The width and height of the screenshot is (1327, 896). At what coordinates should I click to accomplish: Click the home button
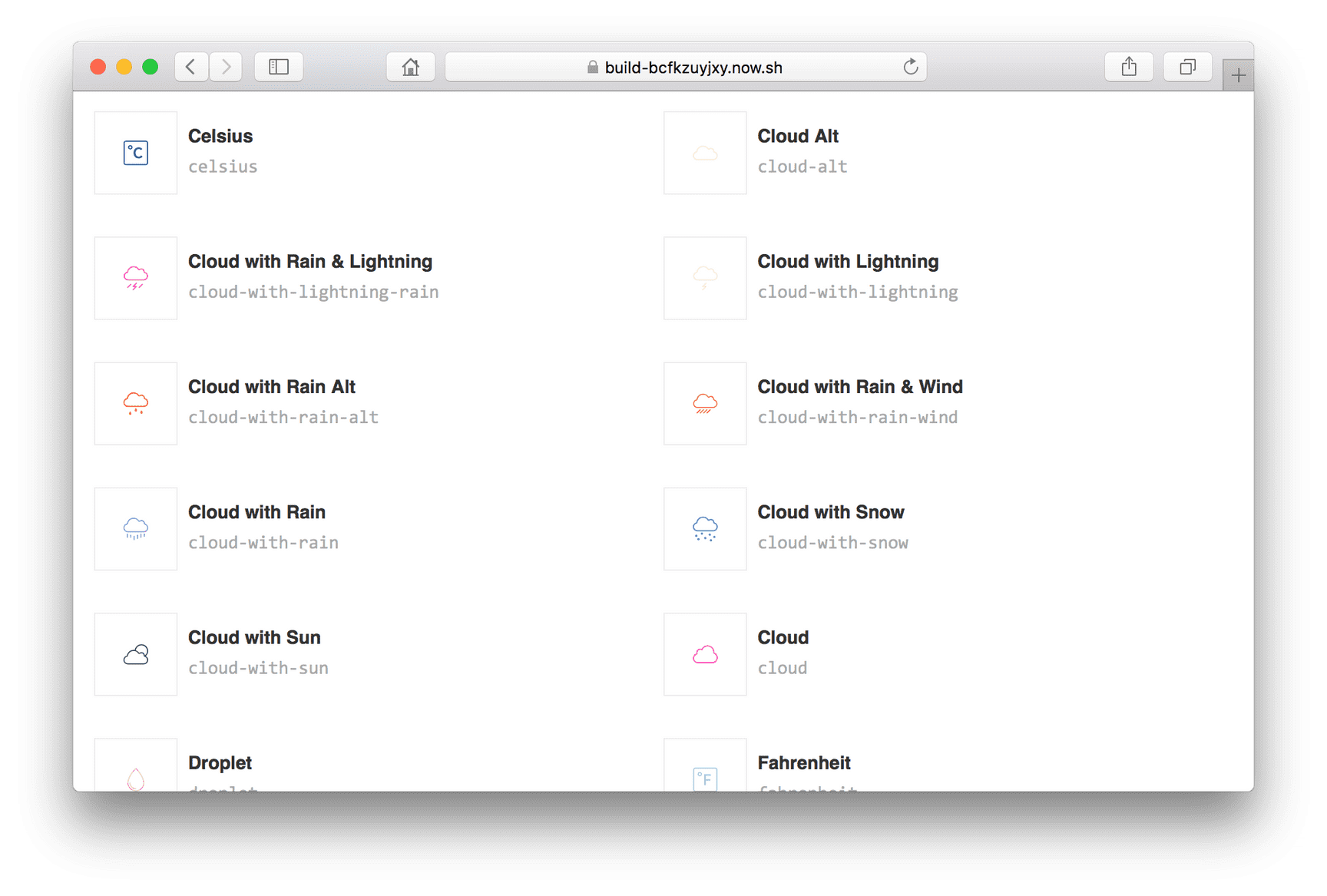coord(410,67)
